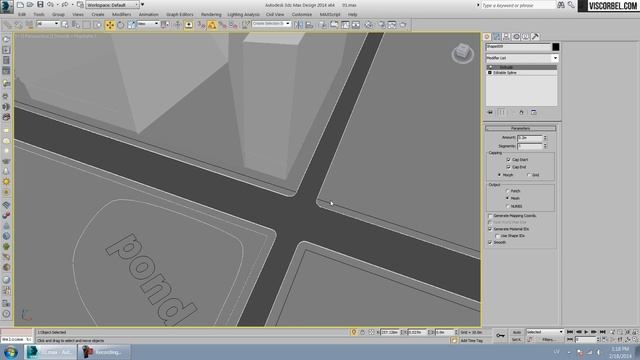Open the Create command panel tab
The height and width of the screenshot is (360, 640).
coord(487,37)
